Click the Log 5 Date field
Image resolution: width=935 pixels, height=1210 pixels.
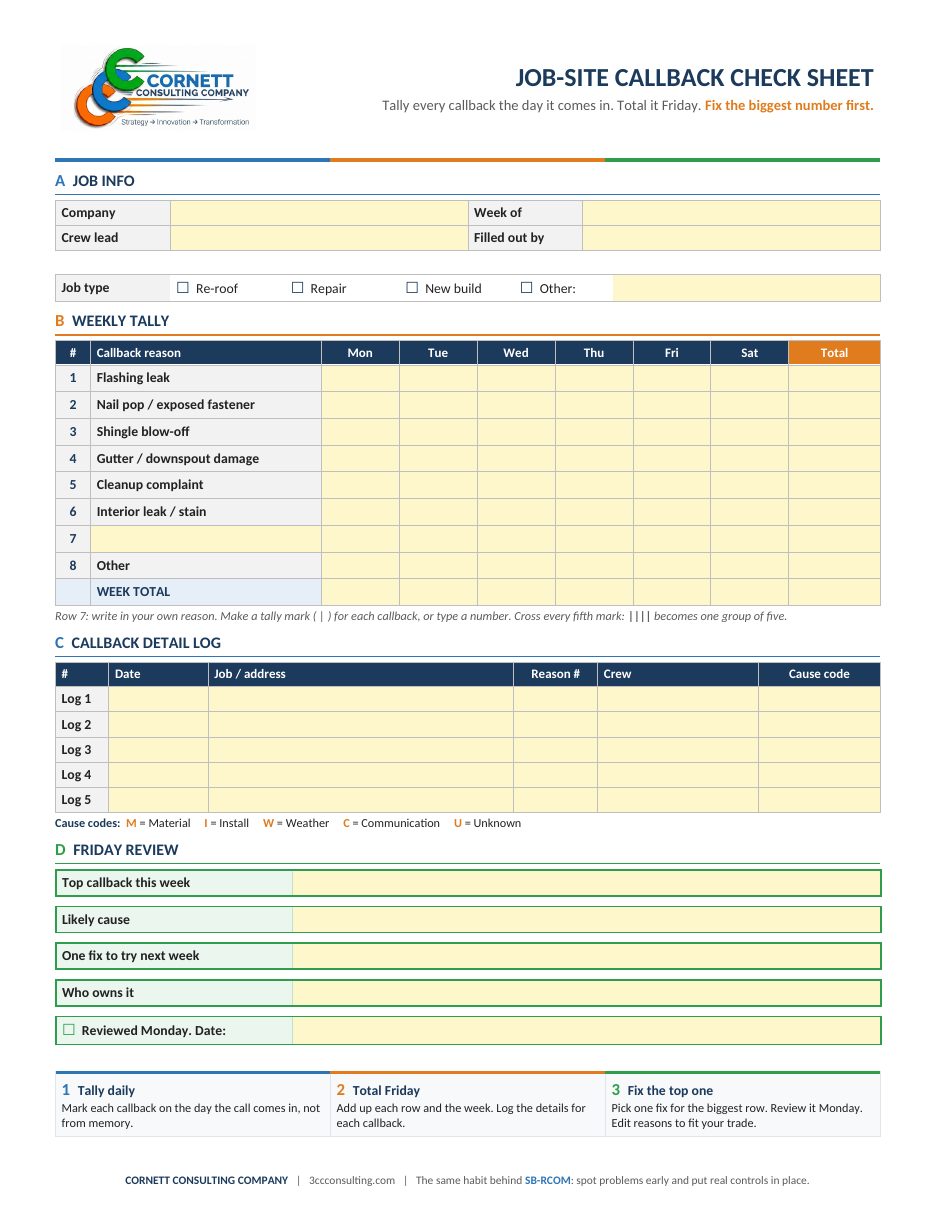(x=158, y=800)
